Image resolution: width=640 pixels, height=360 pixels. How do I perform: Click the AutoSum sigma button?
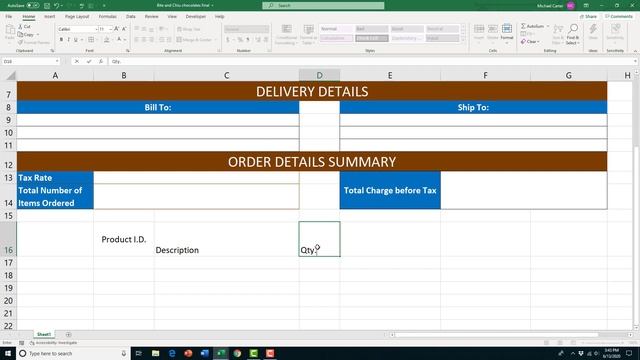pyautogui.click(x=533, y=26)
